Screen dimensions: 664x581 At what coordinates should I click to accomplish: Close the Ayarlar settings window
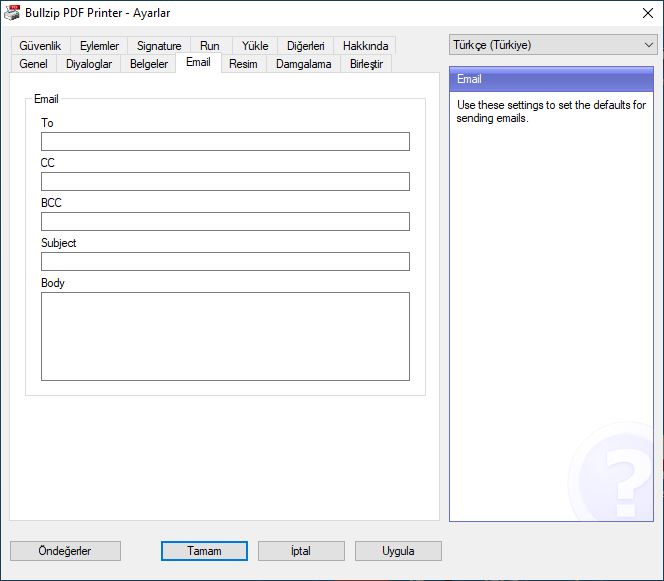point(647,13)
